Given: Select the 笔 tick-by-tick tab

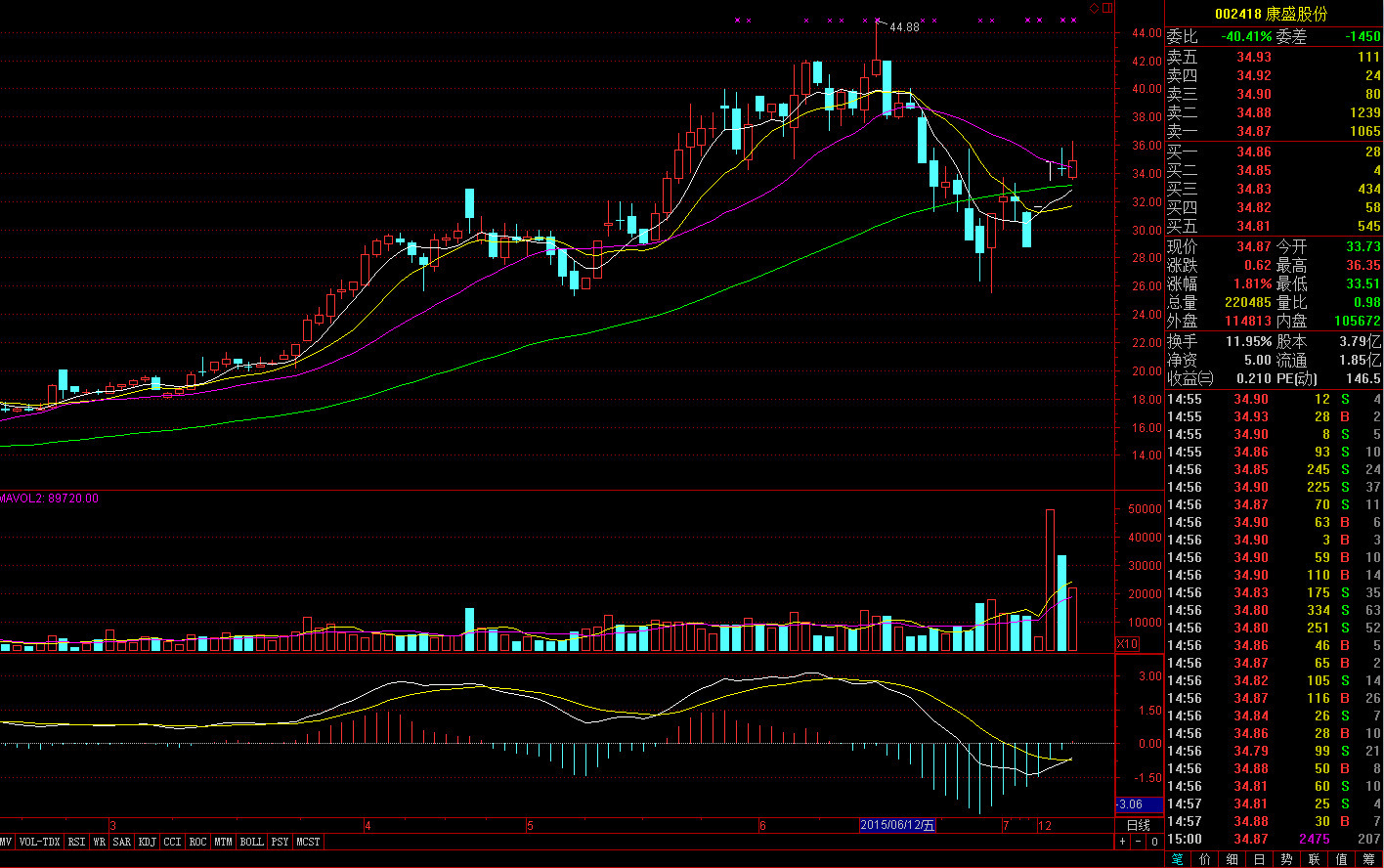Looking at the screenshot, I should pyautogui.click(x=1178, y=859).
